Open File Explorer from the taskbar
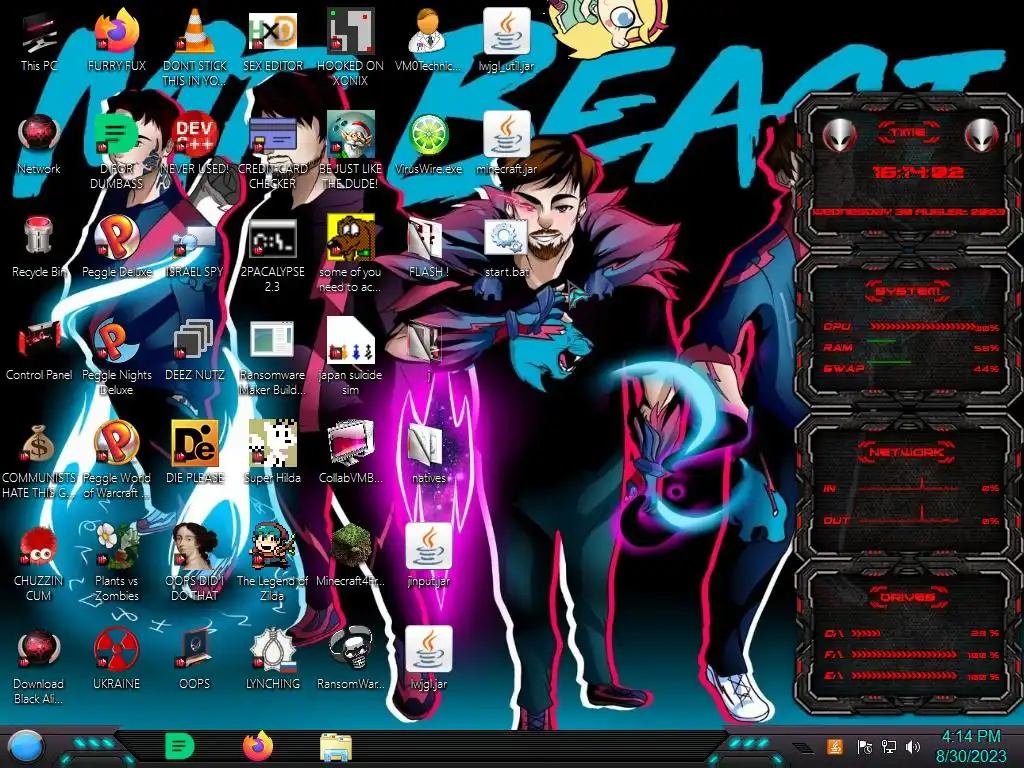Image resolution: width=1024 pixels, height=768 pixels. (x=336, y=747)
